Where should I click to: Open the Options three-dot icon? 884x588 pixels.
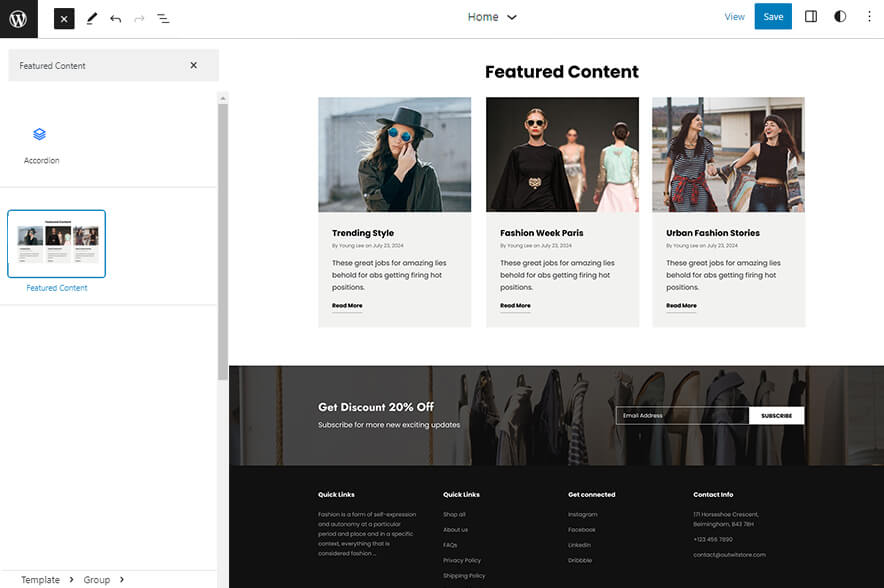point(868,16)
